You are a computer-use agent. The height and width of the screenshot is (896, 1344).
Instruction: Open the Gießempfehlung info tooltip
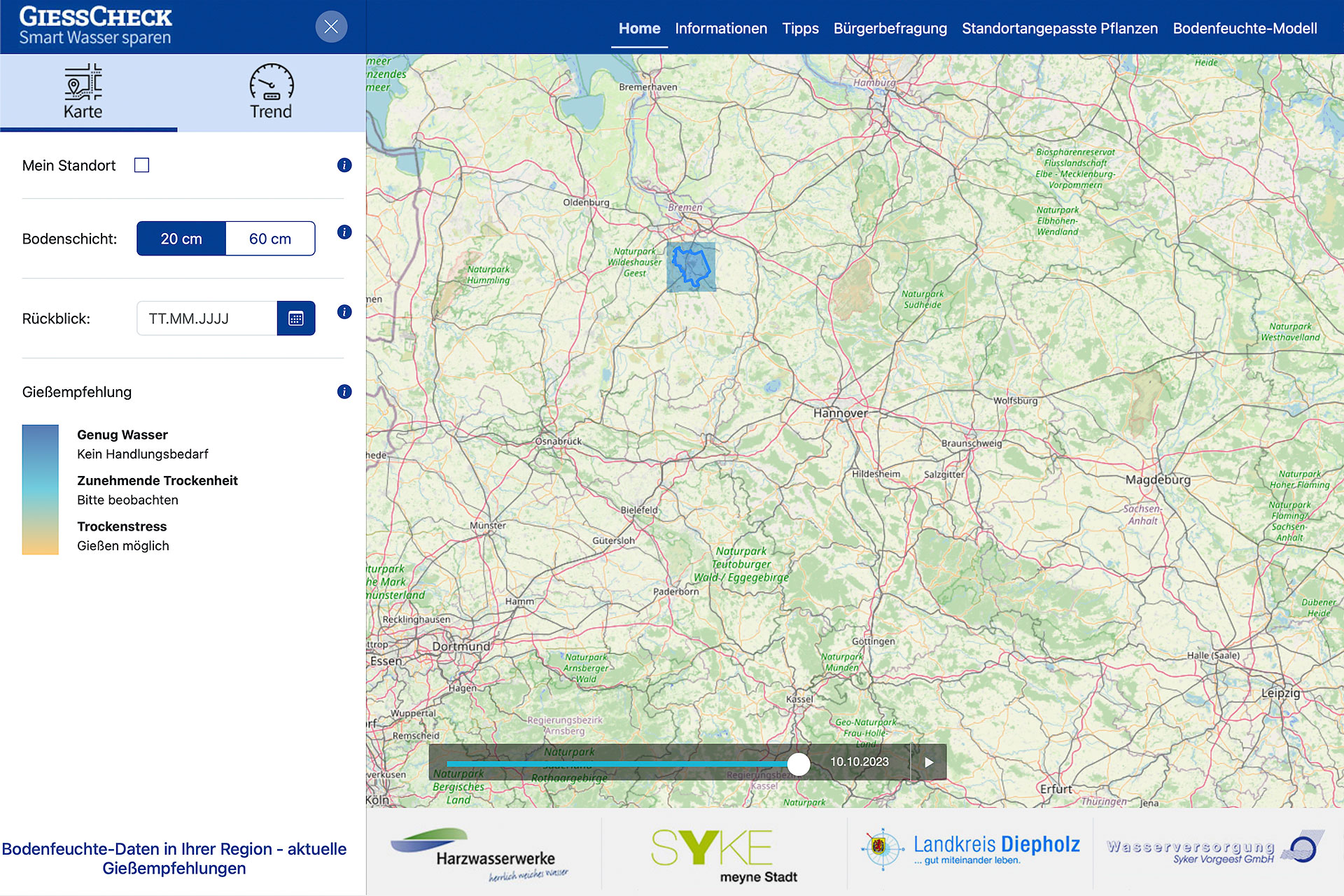coord(344,392)
